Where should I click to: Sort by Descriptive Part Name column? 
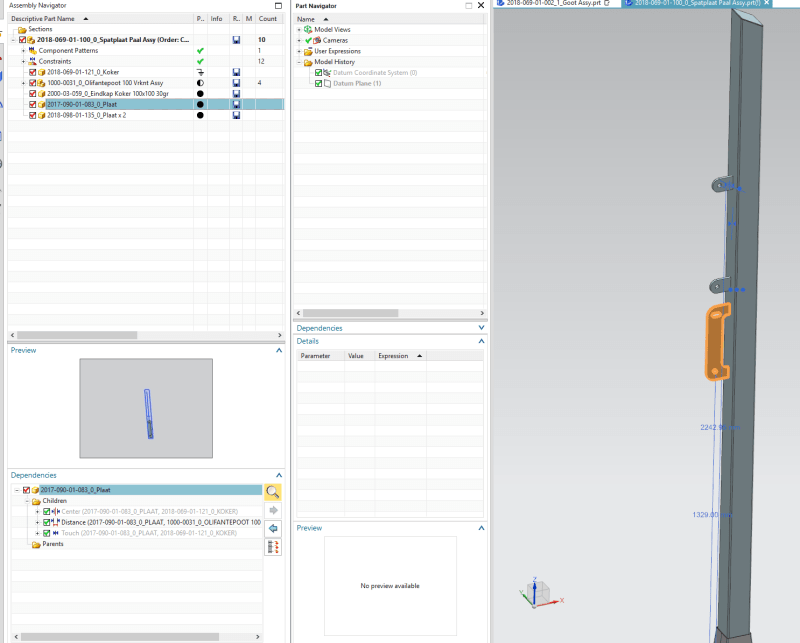click(x=43, y=19)
